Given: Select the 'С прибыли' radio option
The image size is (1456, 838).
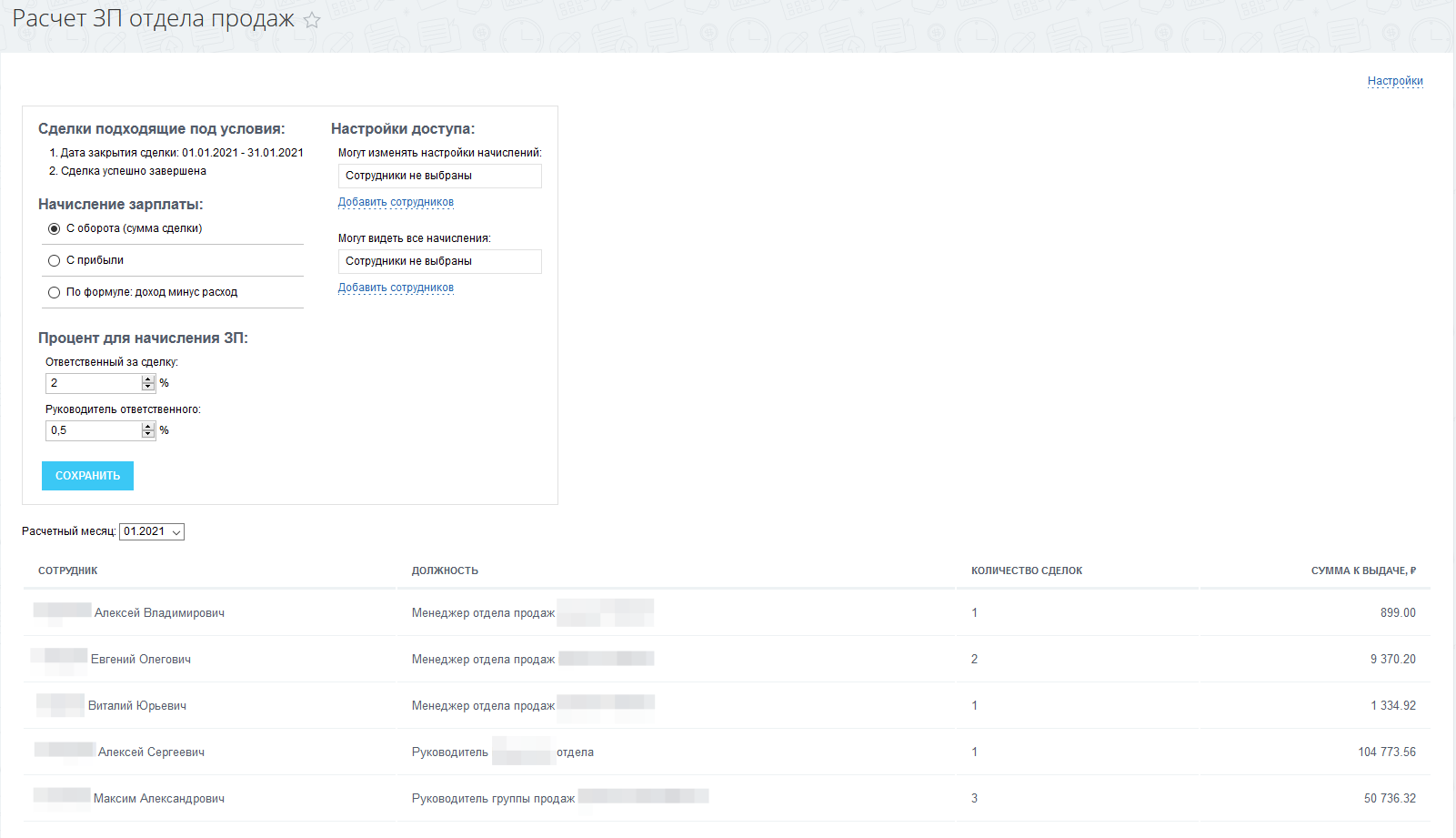Looking at the screenshot, I should (55, 261).
